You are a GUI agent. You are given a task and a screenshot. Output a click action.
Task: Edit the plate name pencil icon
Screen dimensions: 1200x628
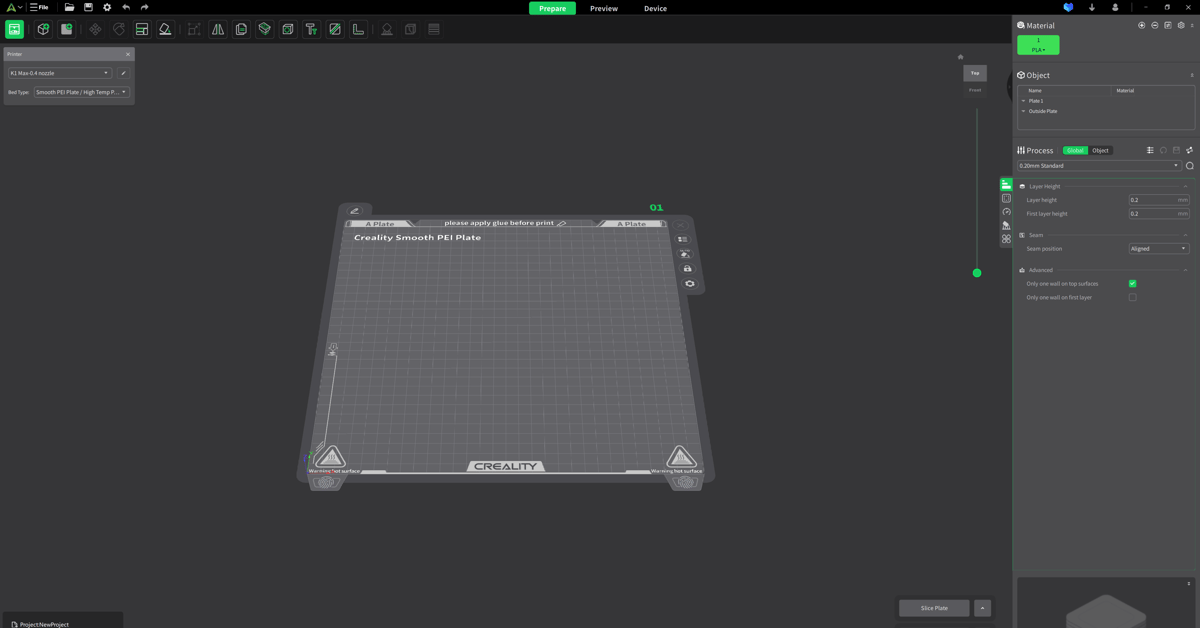click(354, 211)
